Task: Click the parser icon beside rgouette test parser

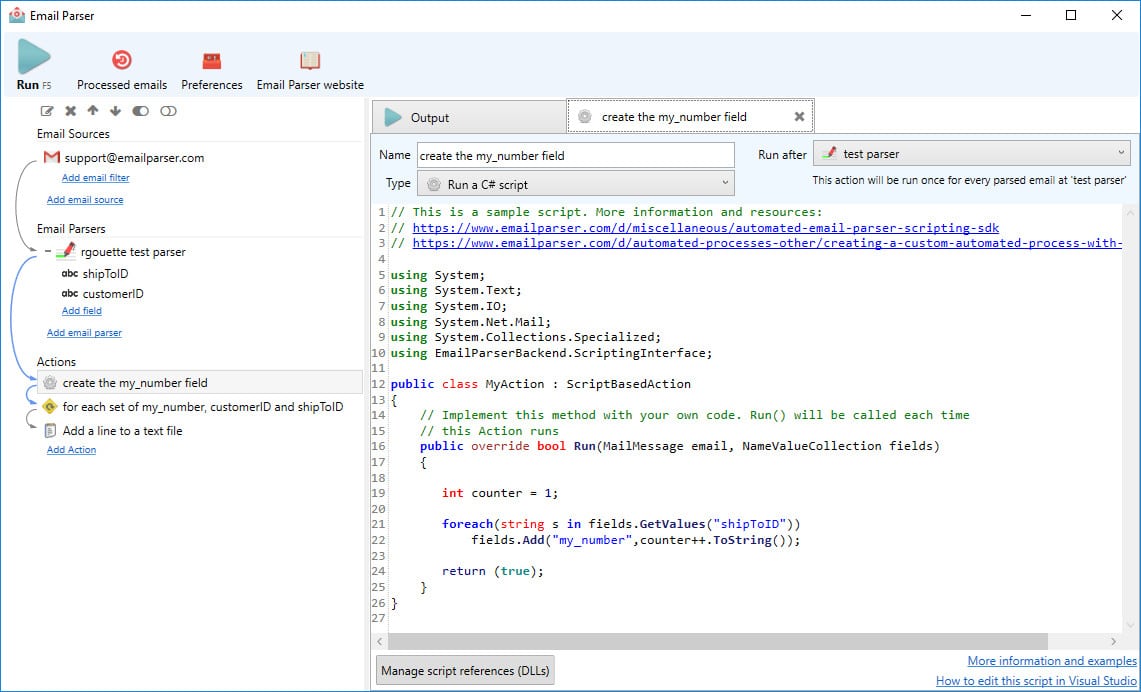Action: 66,252
